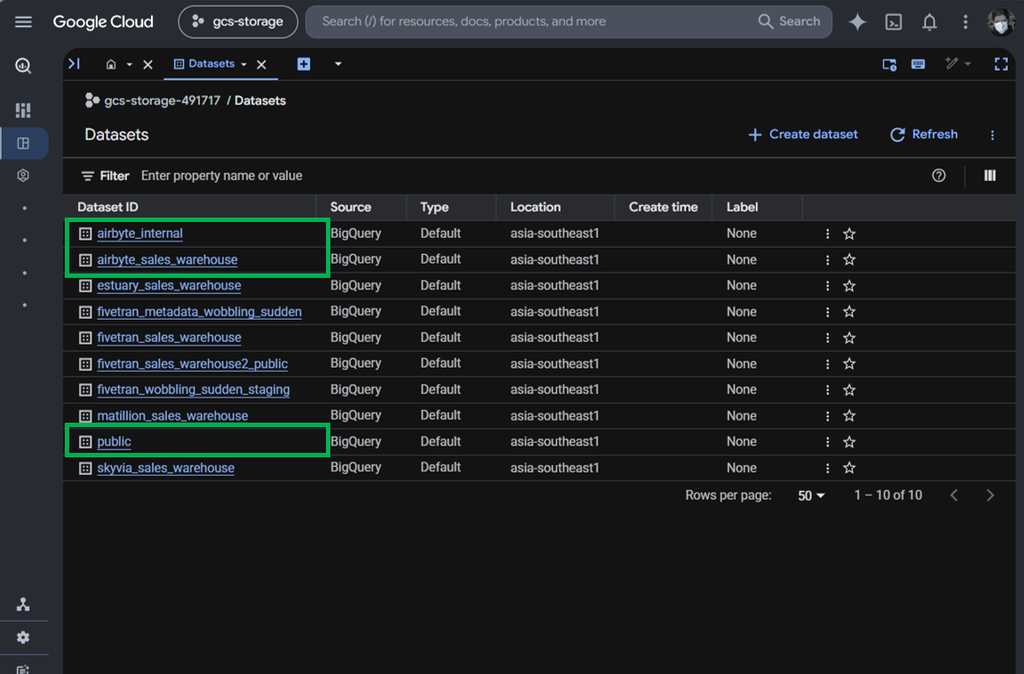Screen dimensions: 1024x674
Task: Open the user account avatar
Action: [1000, 22]
